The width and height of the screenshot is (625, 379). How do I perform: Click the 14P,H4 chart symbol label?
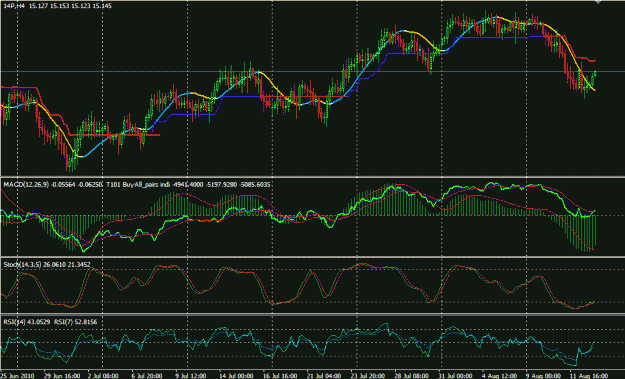tap(14, 6)
